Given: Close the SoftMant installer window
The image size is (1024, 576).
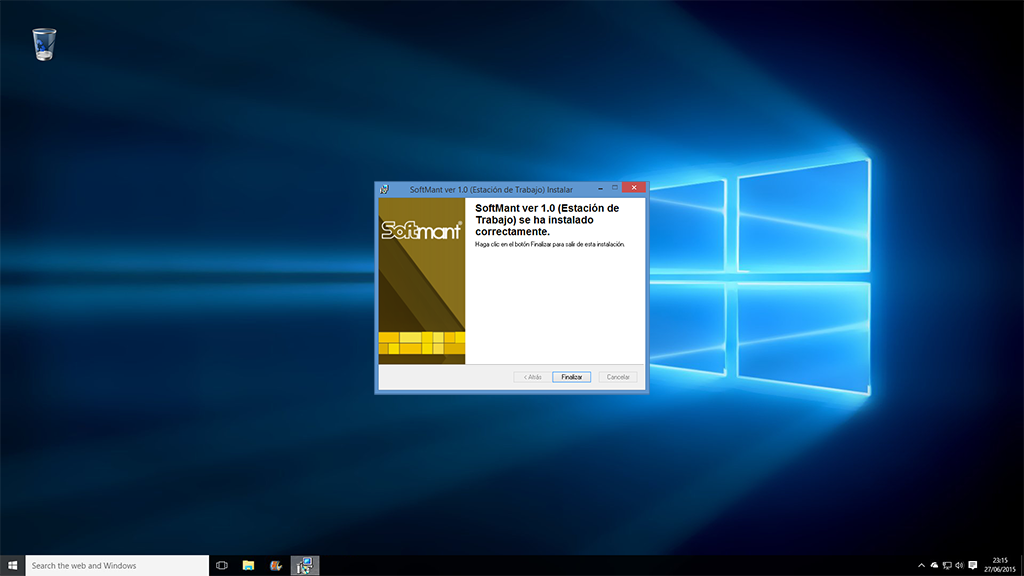Looking at the screenshot, I should coord(632,187).
